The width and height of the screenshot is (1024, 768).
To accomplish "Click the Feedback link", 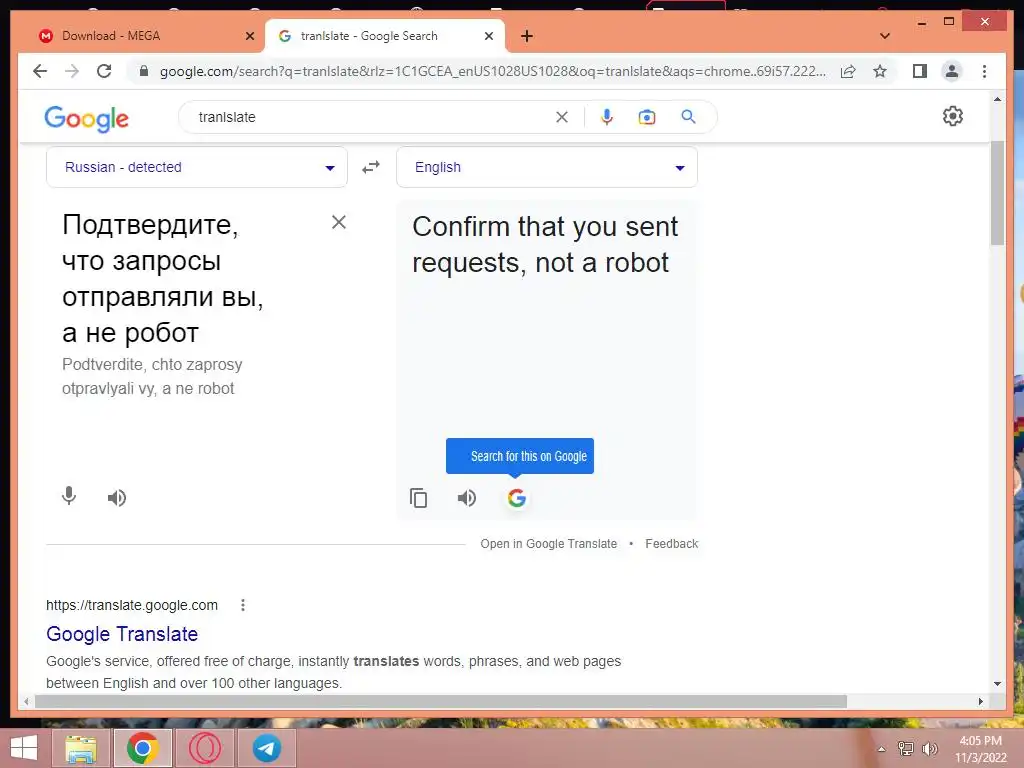I will [671, 543].
